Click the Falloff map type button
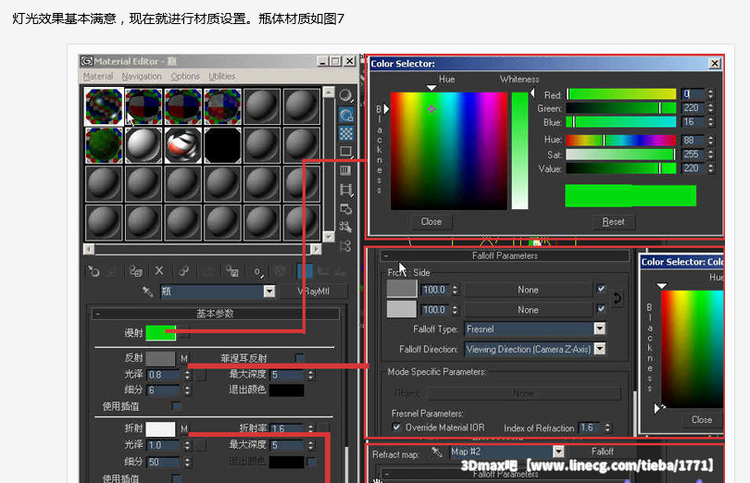This screenshot has height=483, width=750. click(x=602, y=451)
